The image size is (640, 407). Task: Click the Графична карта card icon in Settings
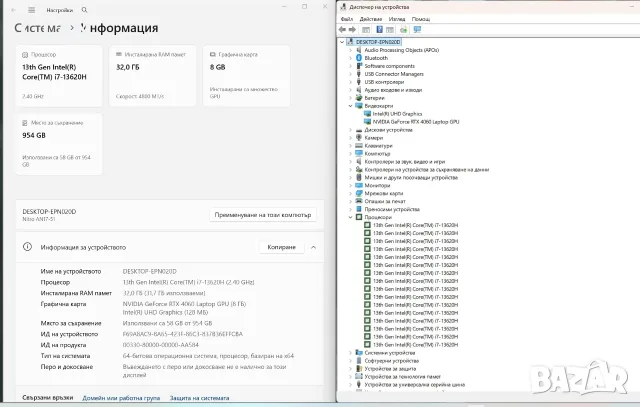coord(213,54)
